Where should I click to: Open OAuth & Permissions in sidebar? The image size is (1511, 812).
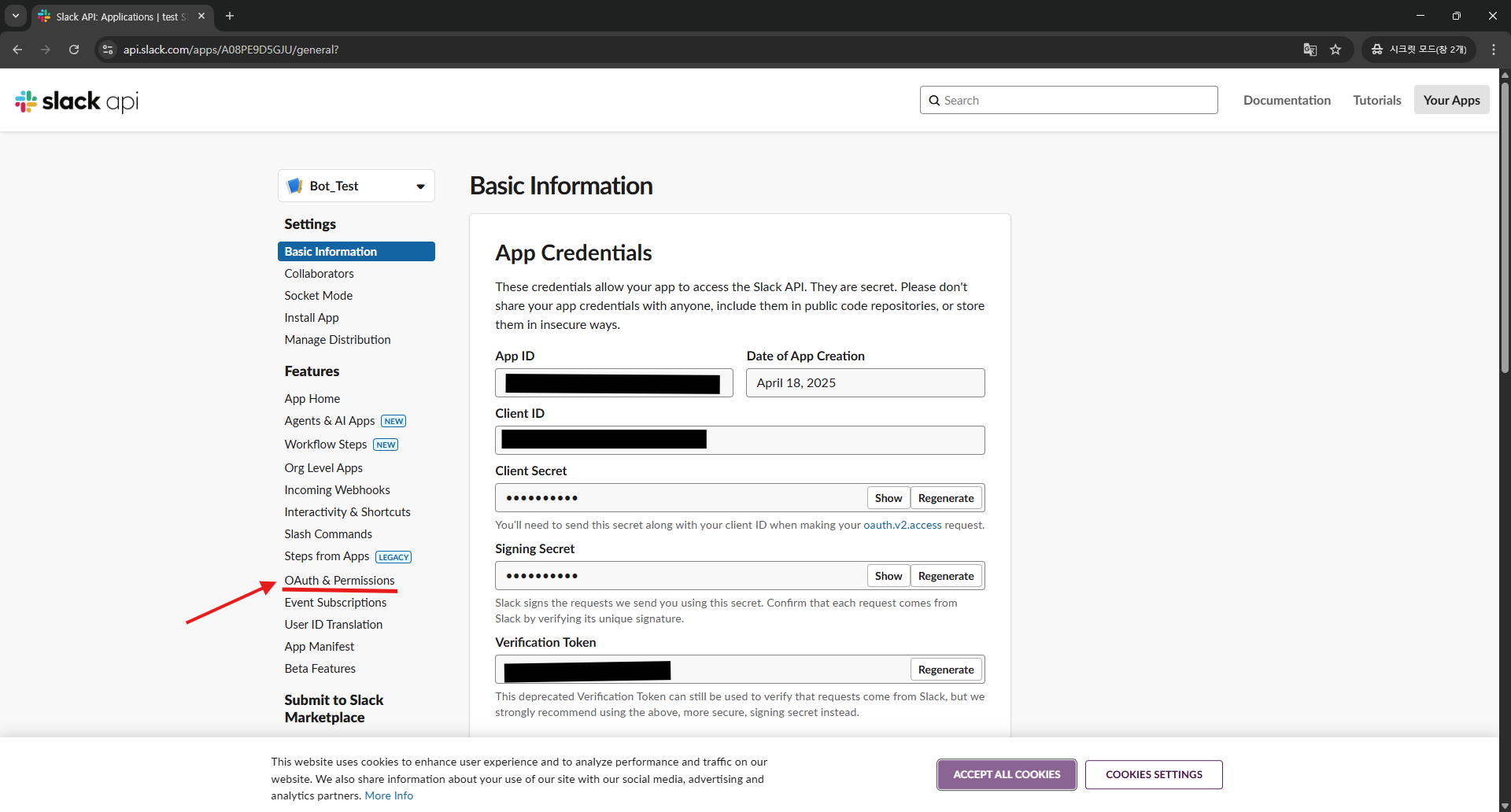(339, 581)
